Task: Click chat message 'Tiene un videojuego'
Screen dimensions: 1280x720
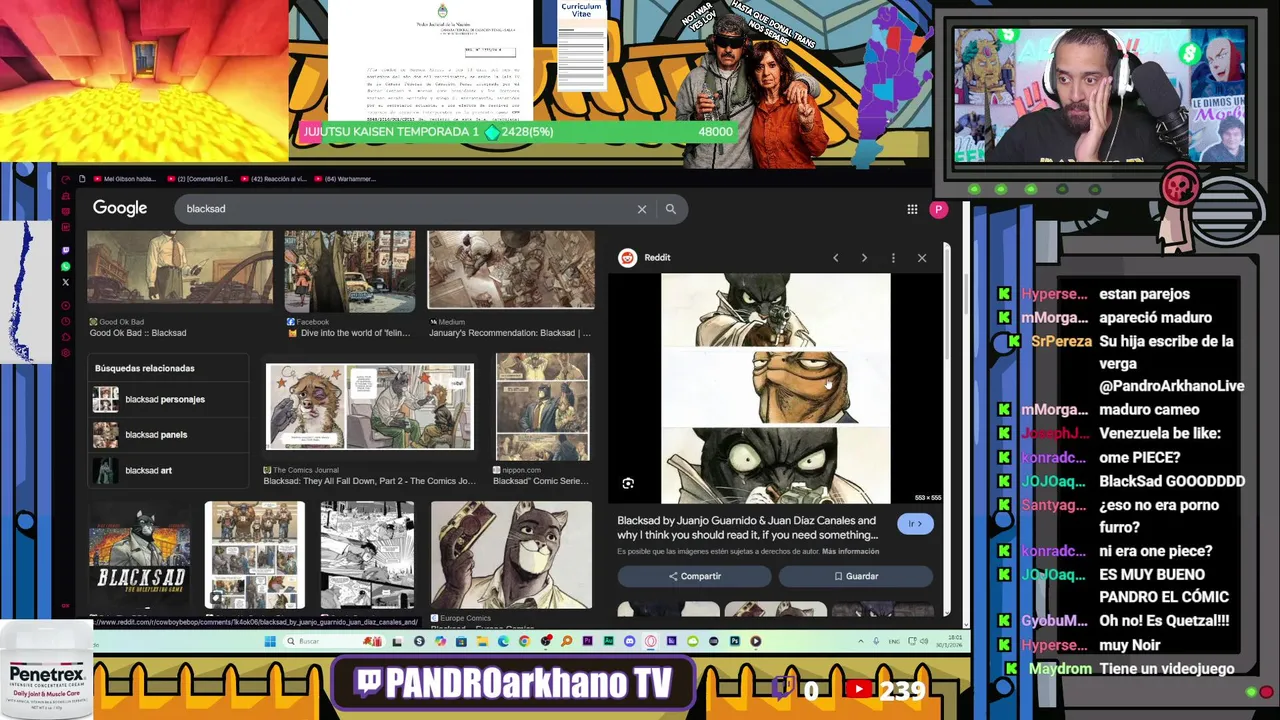Action: pyautogui.click(x=1167, y=669)
